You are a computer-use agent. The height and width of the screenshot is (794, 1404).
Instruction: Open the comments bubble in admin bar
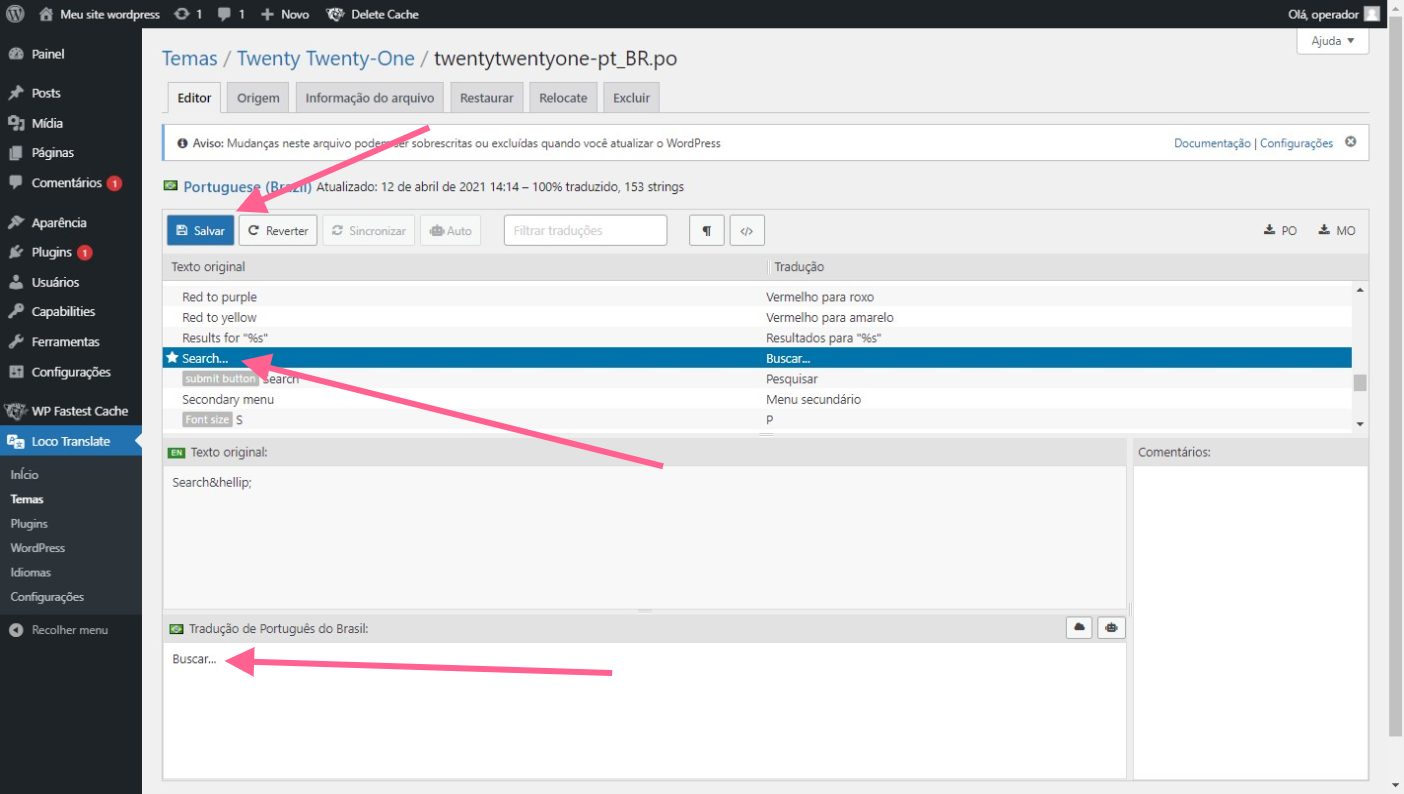tap(231, 14)
